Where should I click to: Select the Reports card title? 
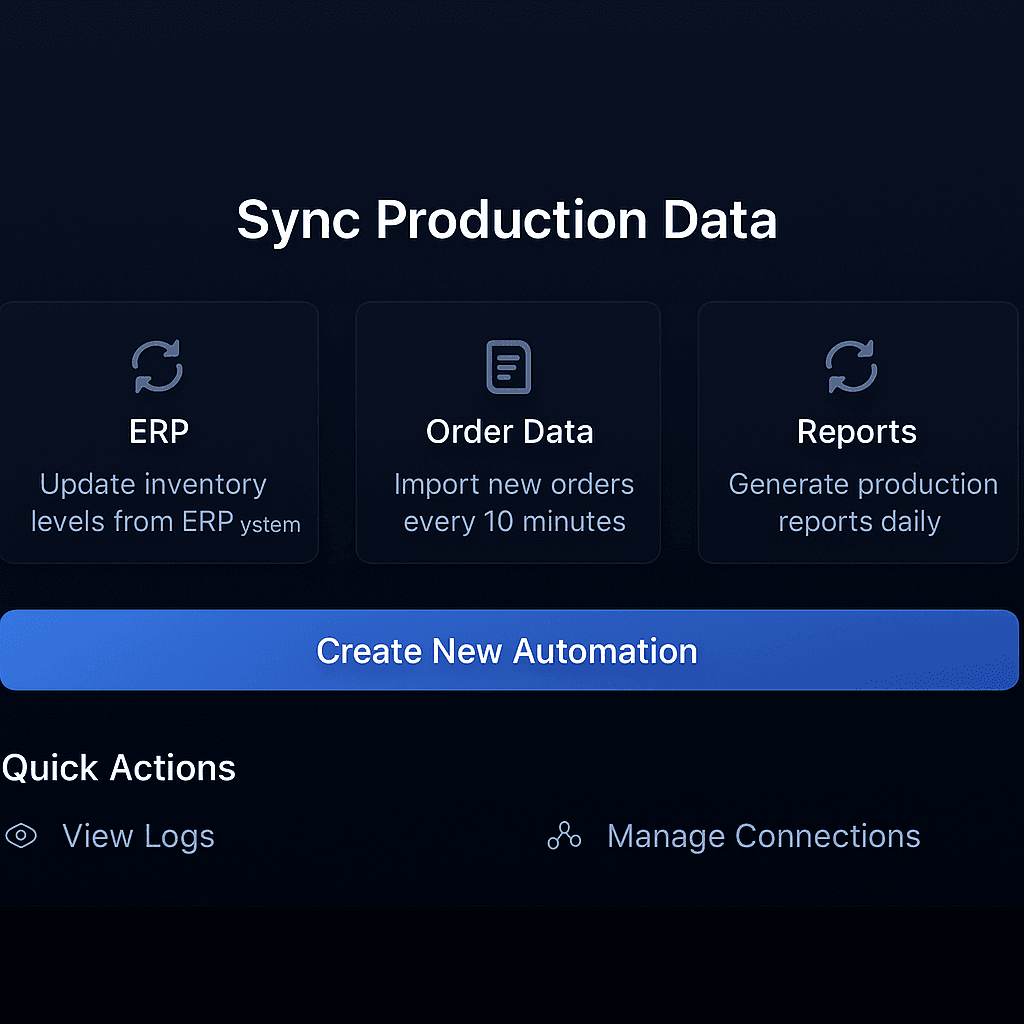point(856,432)
